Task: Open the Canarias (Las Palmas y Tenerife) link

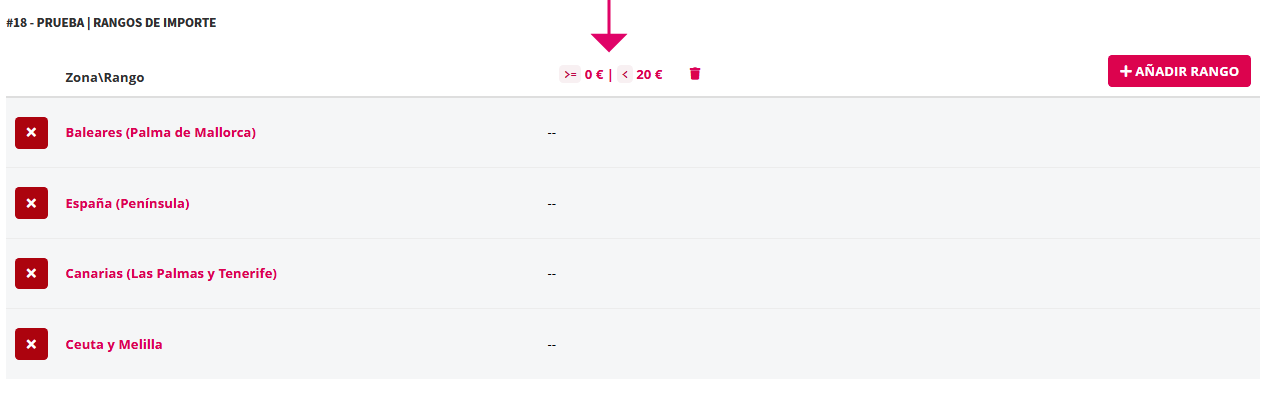Action: pyautogui.click(x=170, y=274)
